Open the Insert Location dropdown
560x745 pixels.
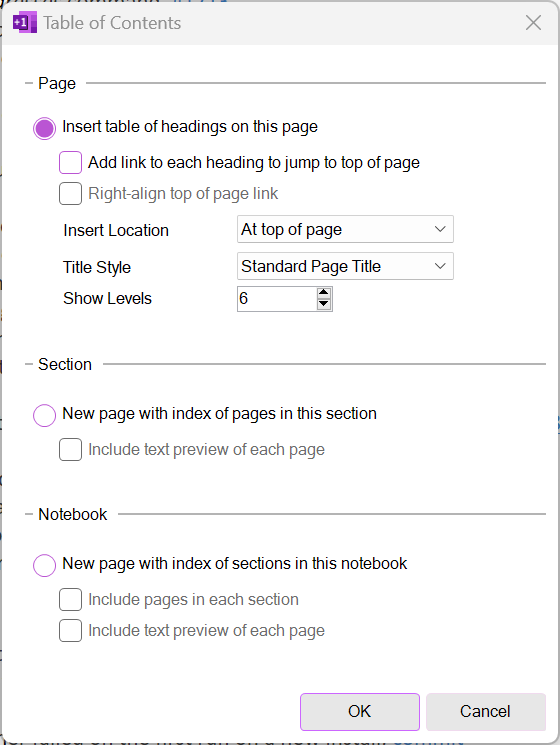[x=345, y=229]
